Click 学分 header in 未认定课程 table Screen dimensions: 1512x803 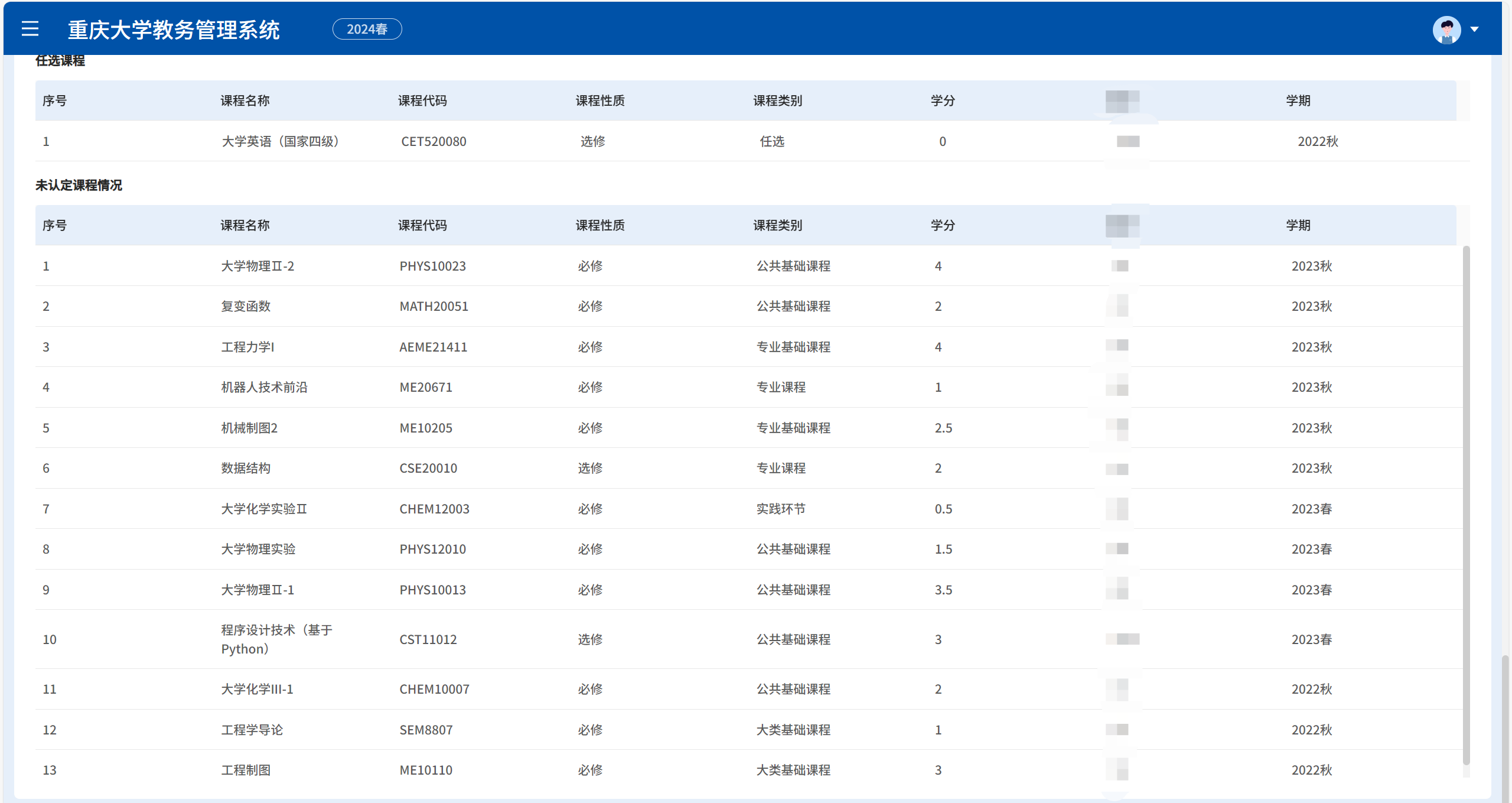click(x=943, y=225)
